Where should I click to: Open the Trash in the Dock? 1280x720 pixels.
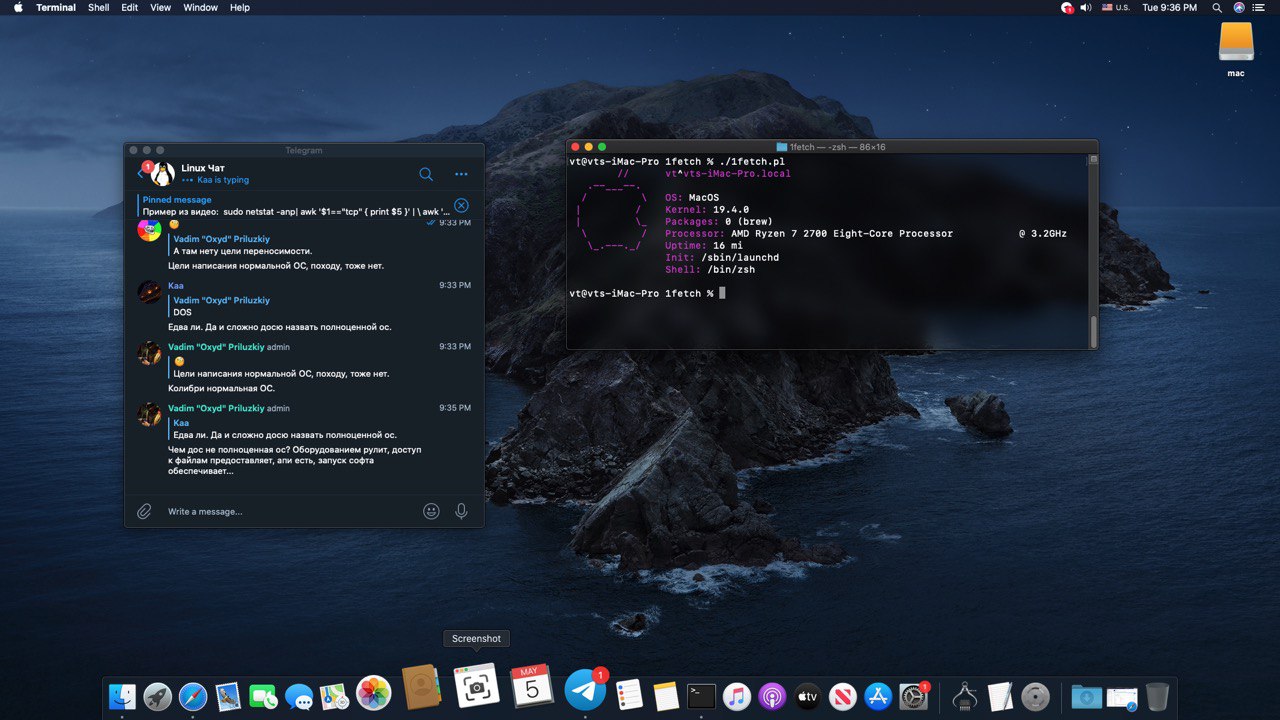coord(1157,696)
